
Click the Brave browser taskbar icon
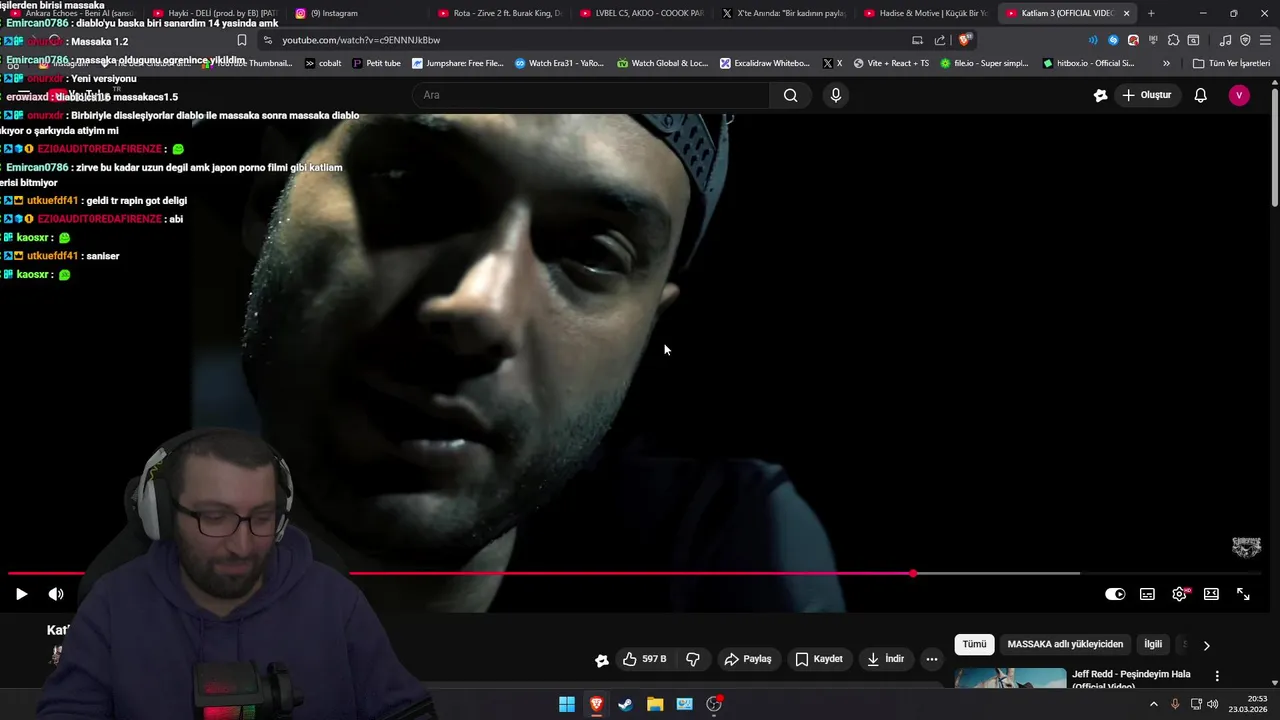click(596, 704)
